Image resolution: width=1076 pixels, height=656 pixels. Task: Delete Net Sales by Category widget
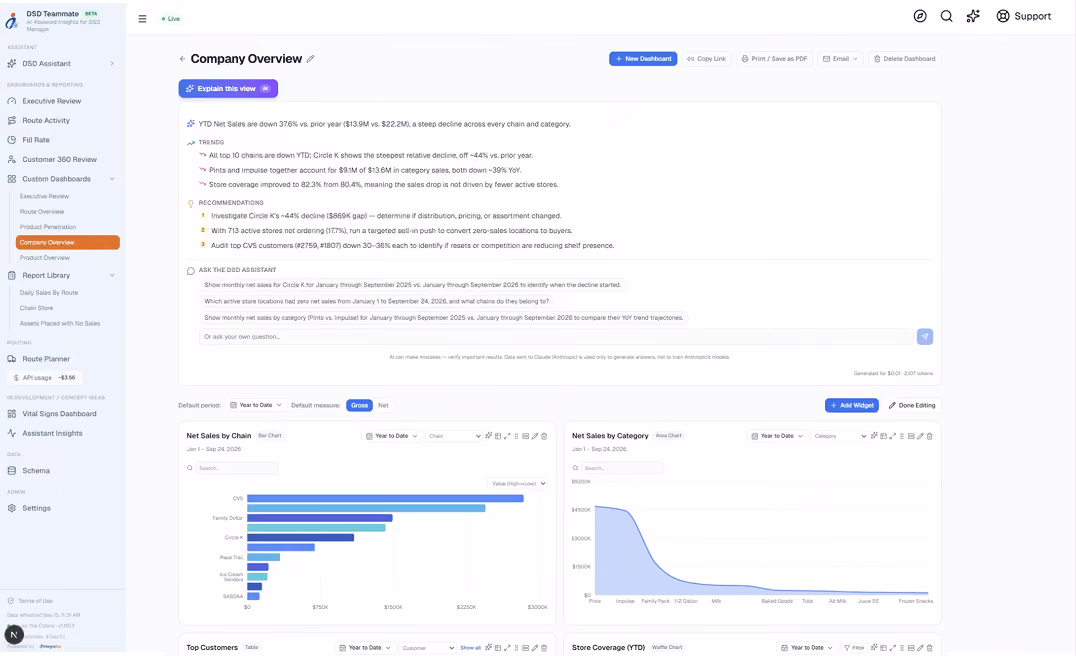930,436
